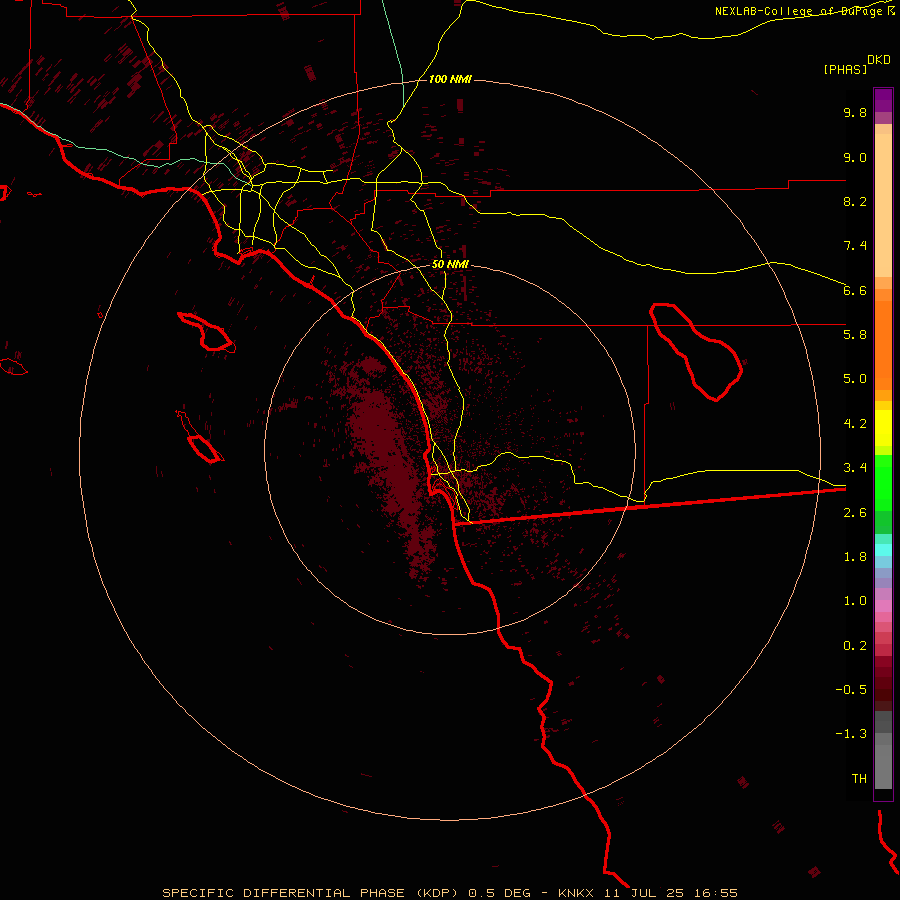The image size is (900, 900).
Task: Click the 5.0 value on the color scale
Action: [855, 379]
